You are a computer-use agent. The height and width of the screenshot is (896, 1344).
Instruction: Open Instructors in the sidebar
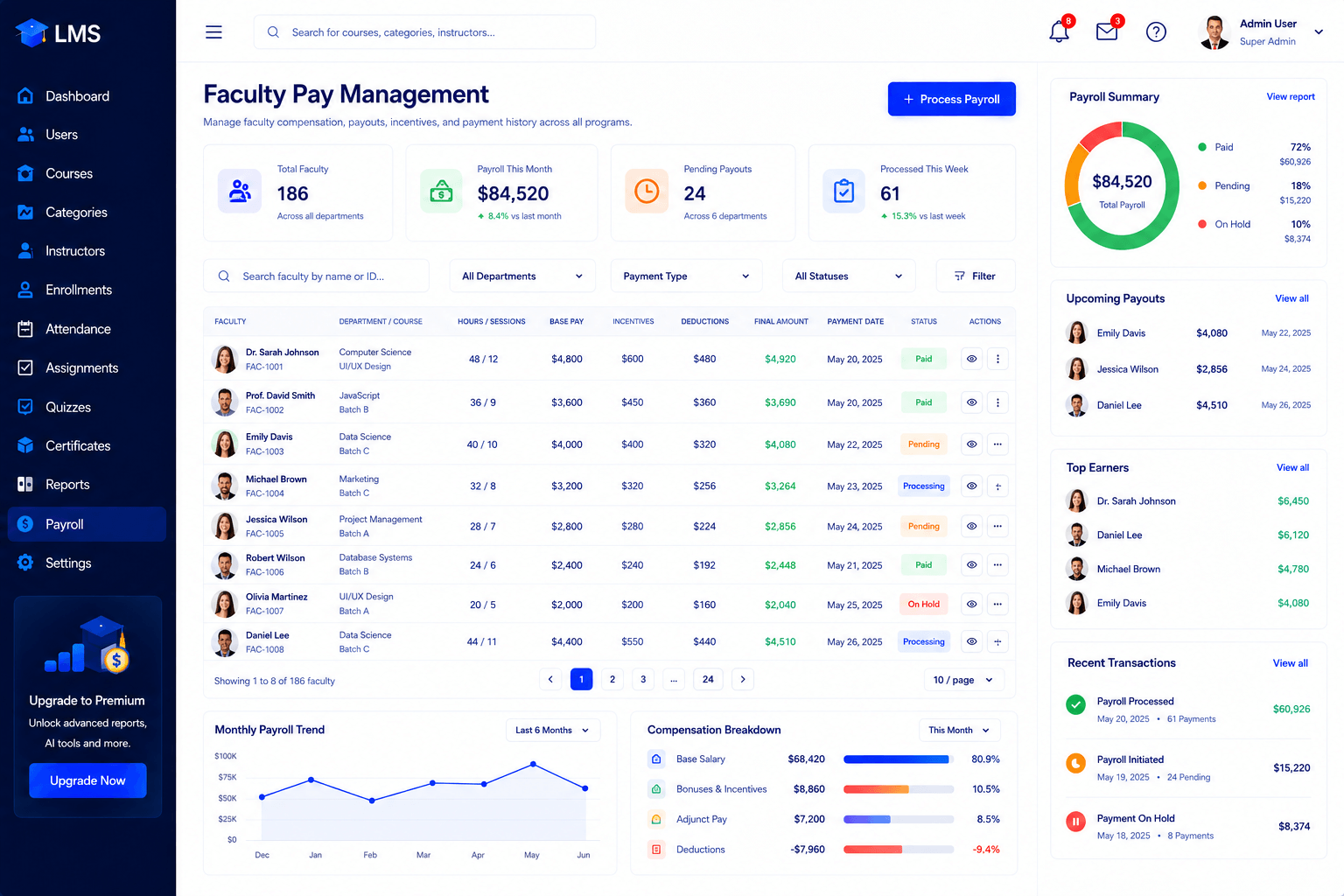pyautogui.click(x=87, y=251)
